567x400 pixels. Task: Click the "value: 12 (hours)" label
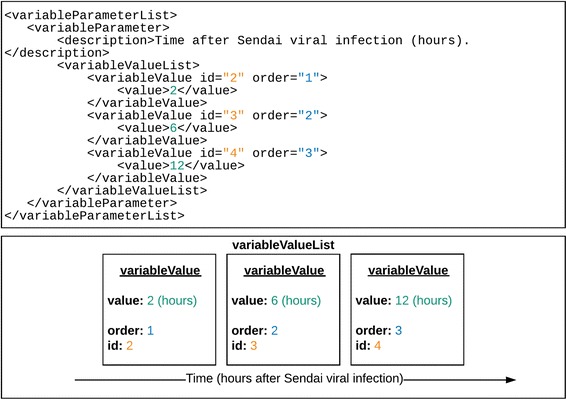coord(404,301)
